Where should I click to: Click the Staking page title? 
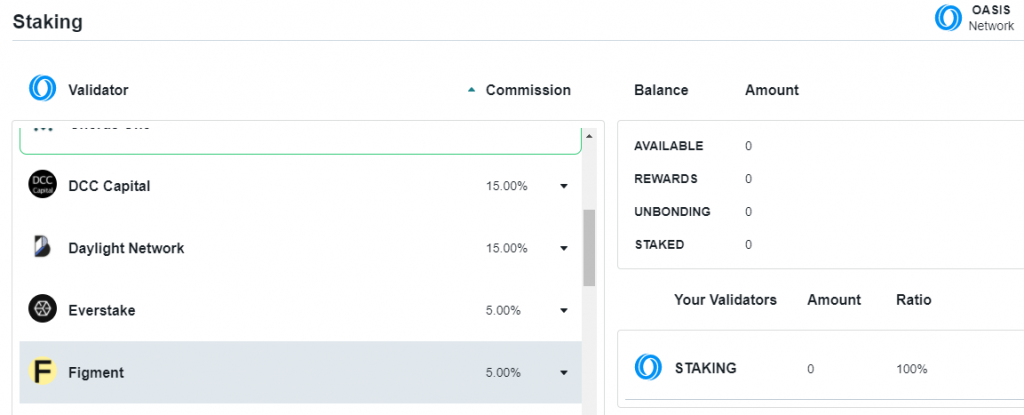coord(48,22)
